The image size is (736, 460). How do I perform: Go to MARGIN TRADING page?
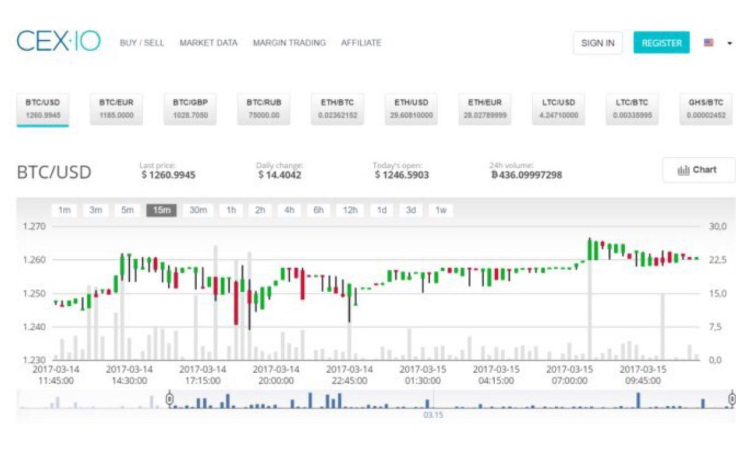289,43
